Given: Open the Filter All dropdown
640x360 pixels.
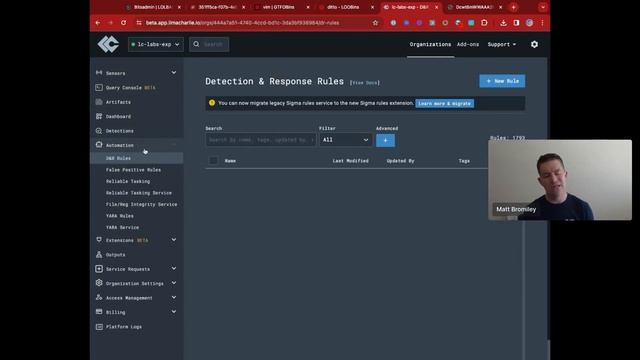Looking at the screenshot, I should pyautogui.click(x=346, y=140).
